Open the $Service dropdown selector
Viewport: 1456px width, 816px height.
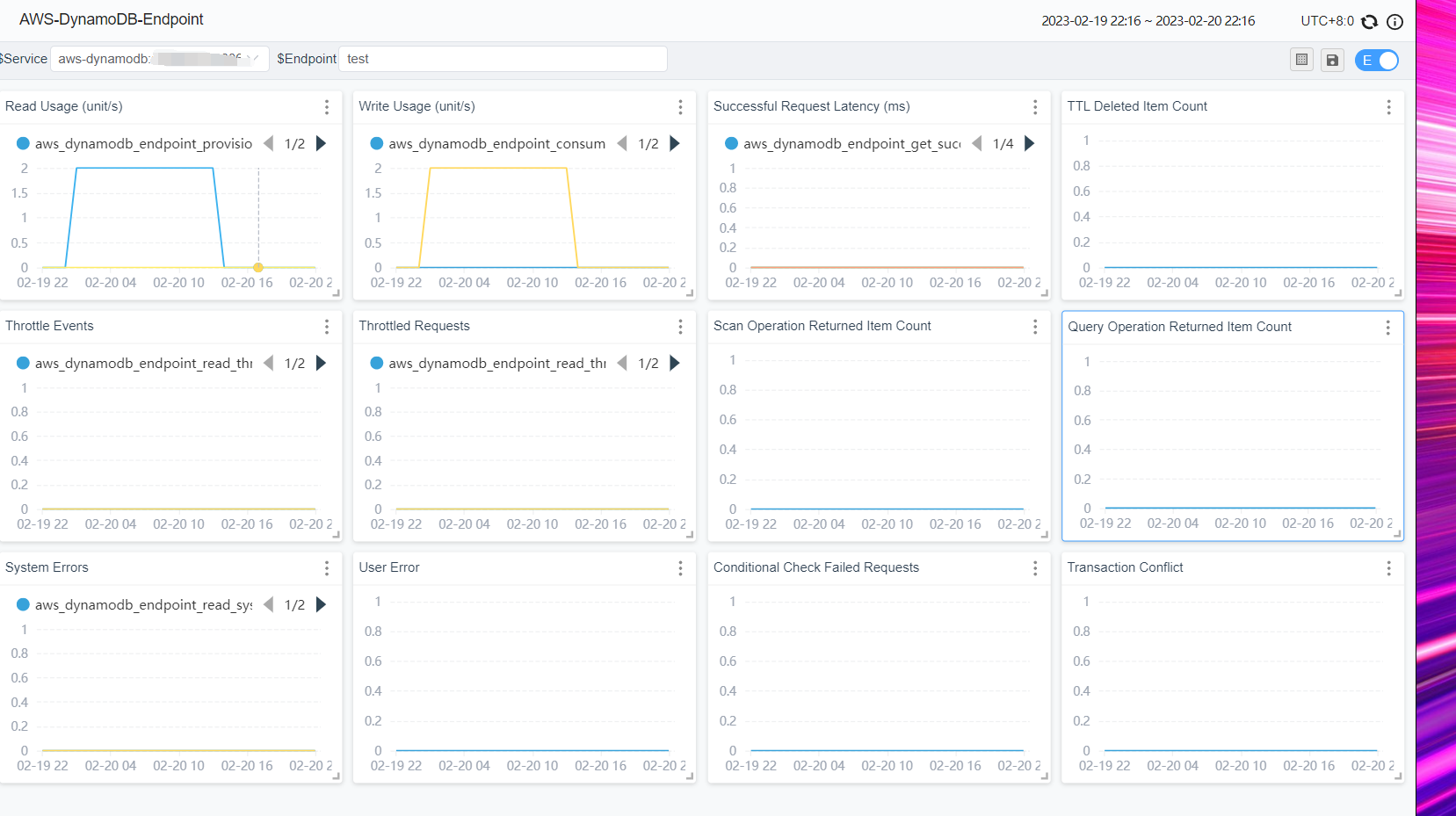click(x=160, y=59)
